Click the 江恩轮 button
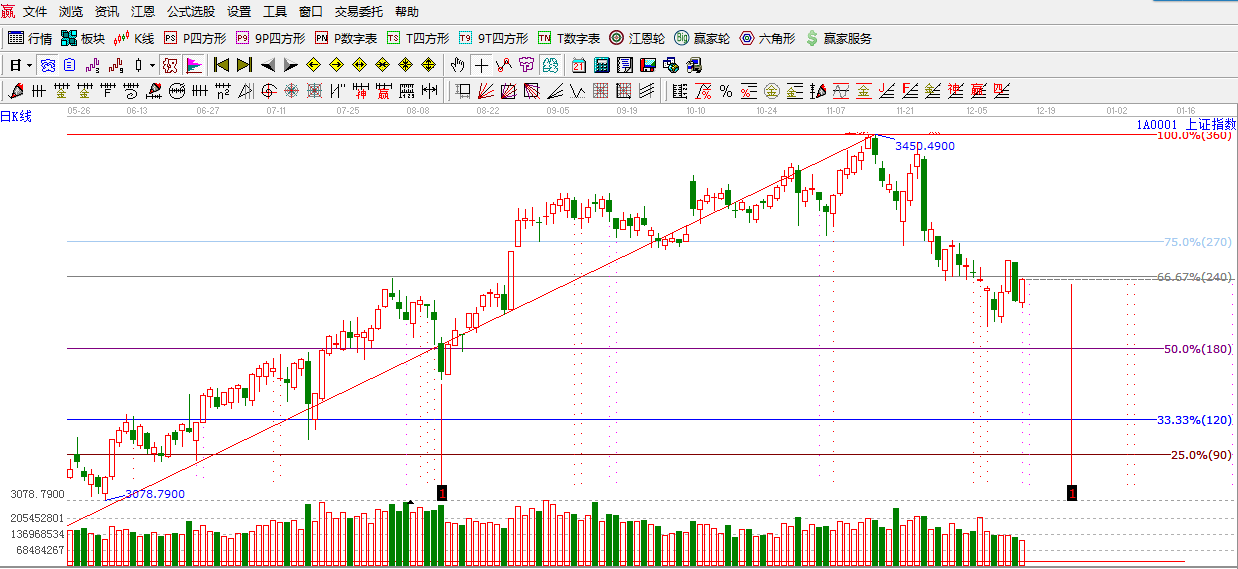This screenshot has width=1238, height=569. click(x=637, y=38)
